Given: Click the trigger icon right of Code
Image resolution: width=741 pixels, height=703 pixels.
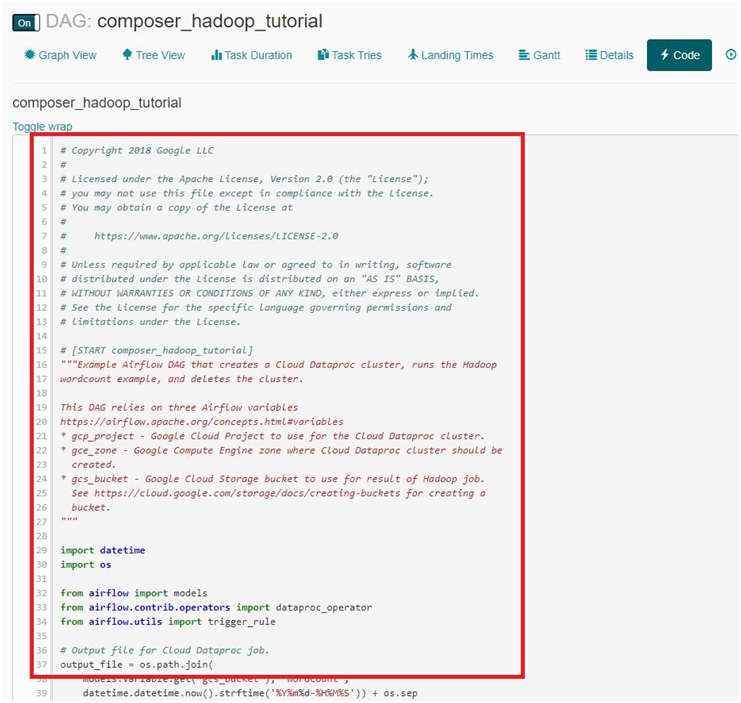Looking at the screenshot, I should tap(731, 55).
